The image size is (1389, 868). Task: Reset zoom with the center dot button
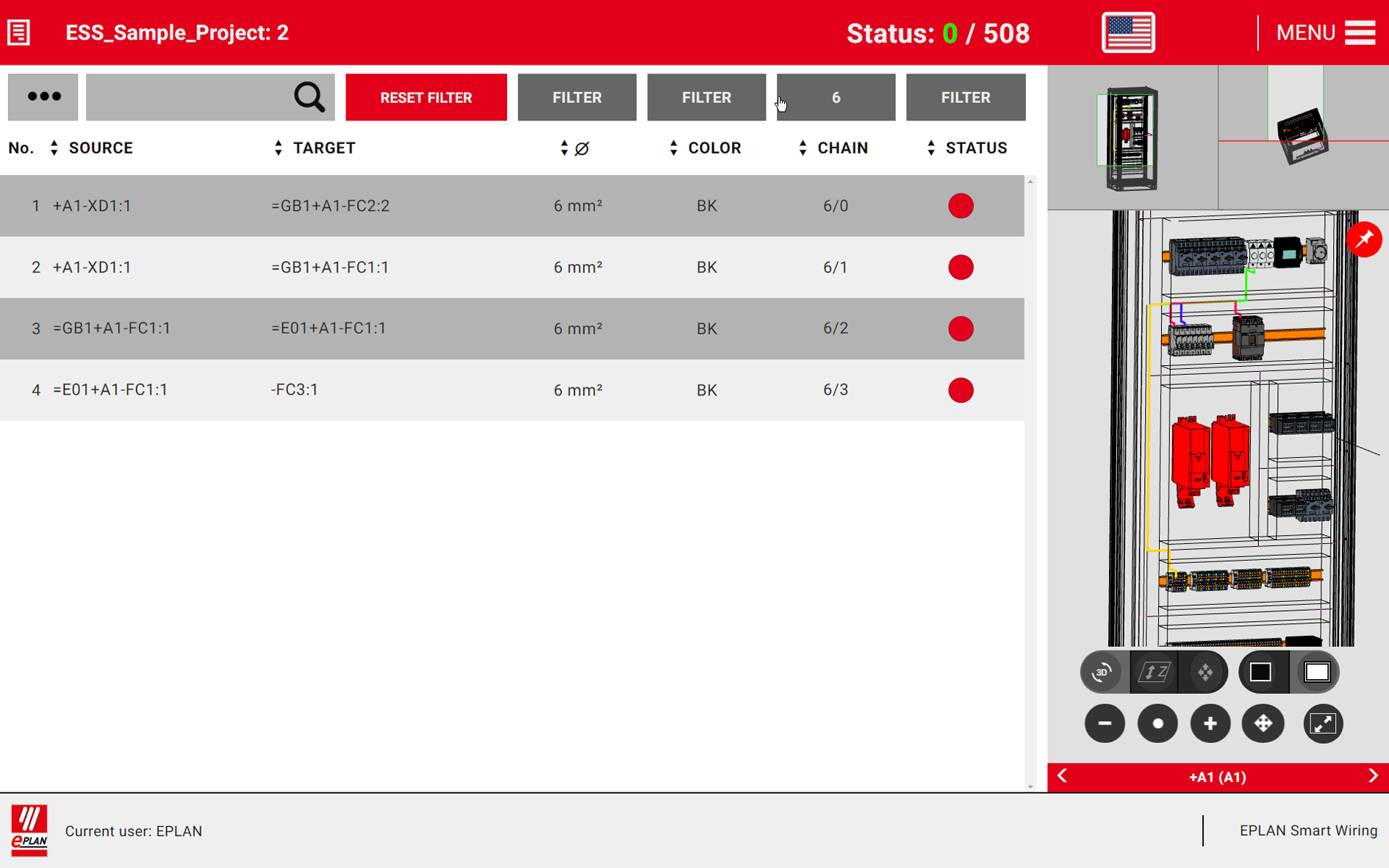click(x=1157, y=724)
